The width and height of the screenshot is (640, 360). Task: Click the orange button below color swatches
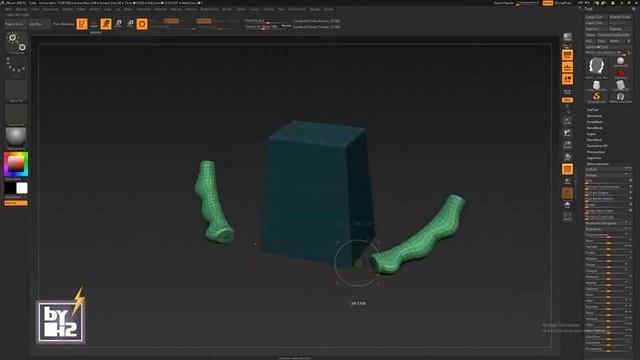16,203
